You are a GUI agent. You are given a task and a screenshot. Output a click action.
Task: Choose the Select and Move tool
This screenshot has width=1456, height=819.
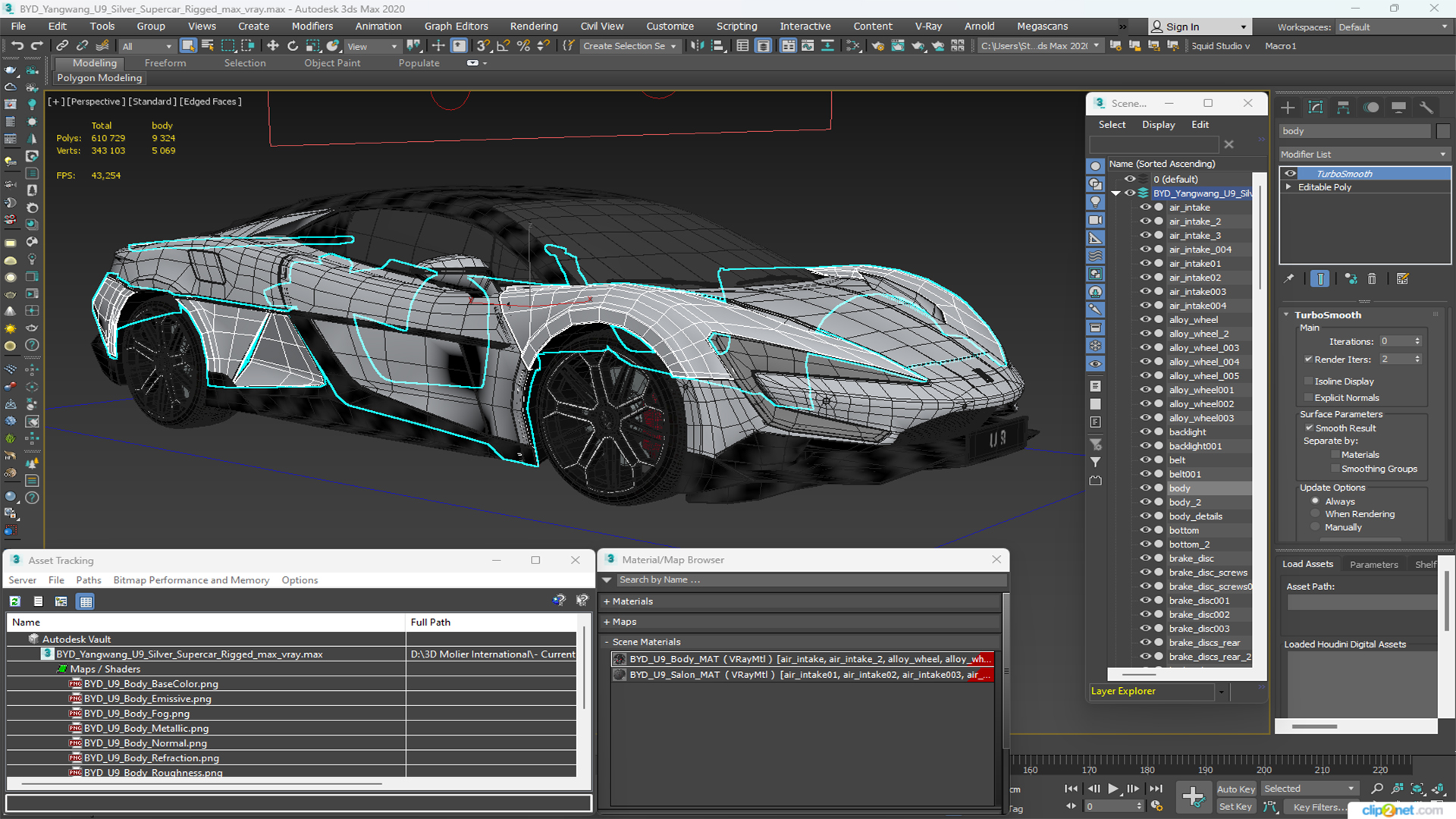(273, 46)
